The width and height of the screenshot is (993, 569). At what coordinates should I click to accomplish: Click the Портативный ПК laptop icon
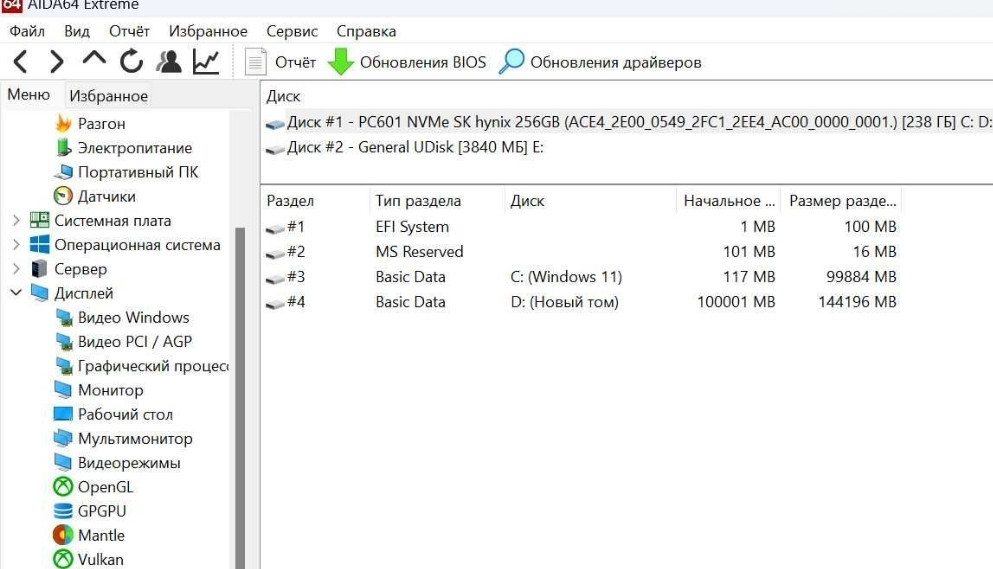click(x=63, y=172)
